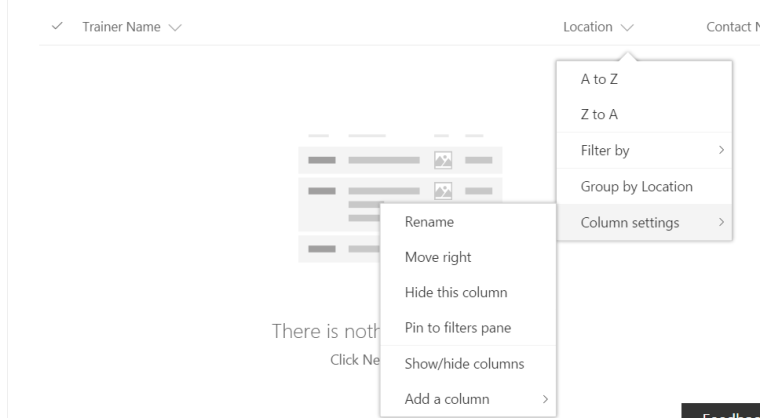Select the Contact column header

pyautogui.click(x=732, y=27)
